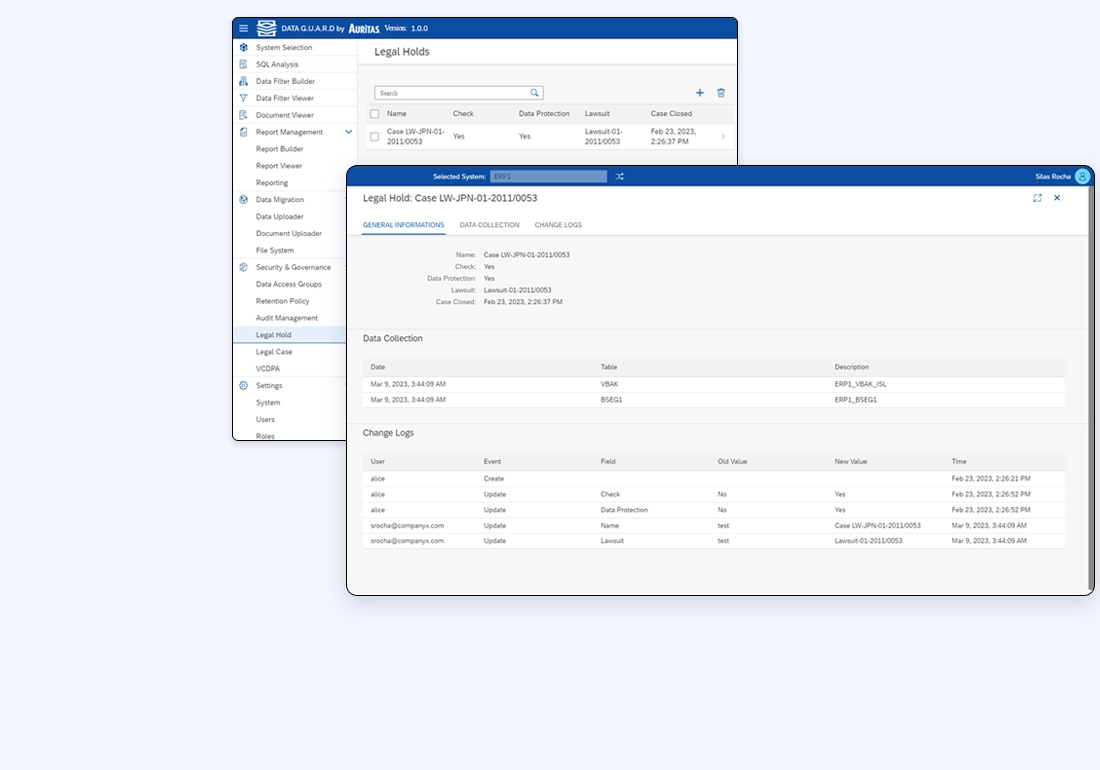1100x770 pixels.
Task: Click the System Selection sidebar icon
Action: (243, 48)
